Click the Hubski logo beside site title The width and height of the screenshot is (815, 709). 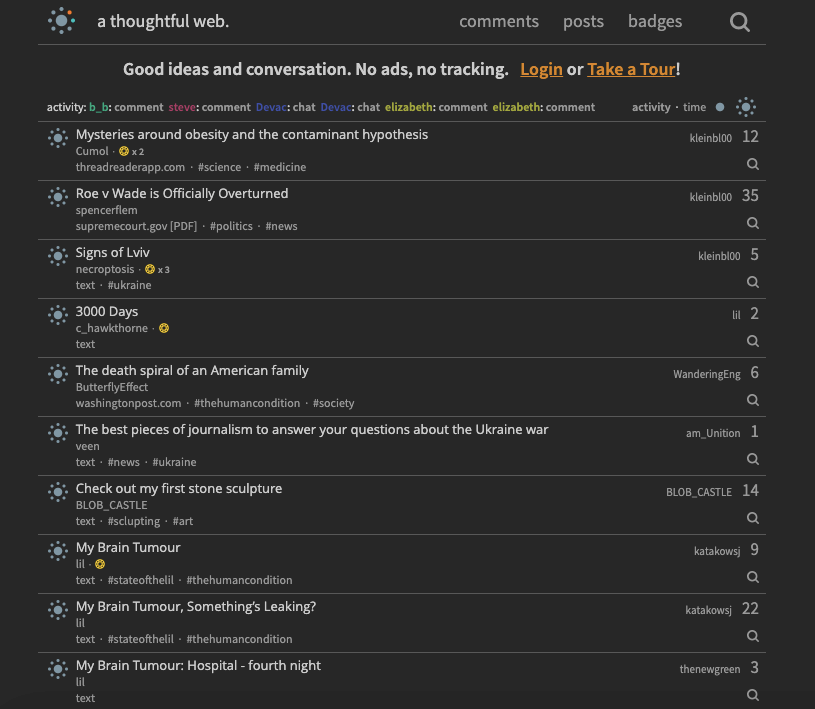(x=61, y=21)
